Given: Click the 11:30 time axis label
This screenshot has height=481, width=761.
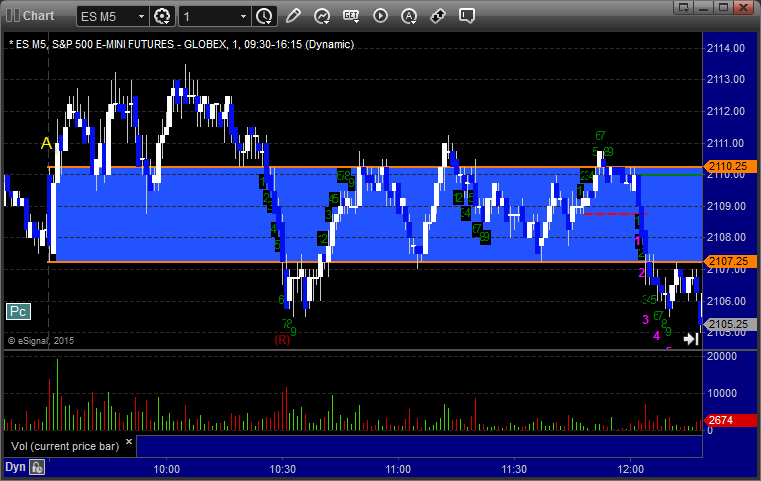Looking at the screenshot, I should click(x=514, y=469).
